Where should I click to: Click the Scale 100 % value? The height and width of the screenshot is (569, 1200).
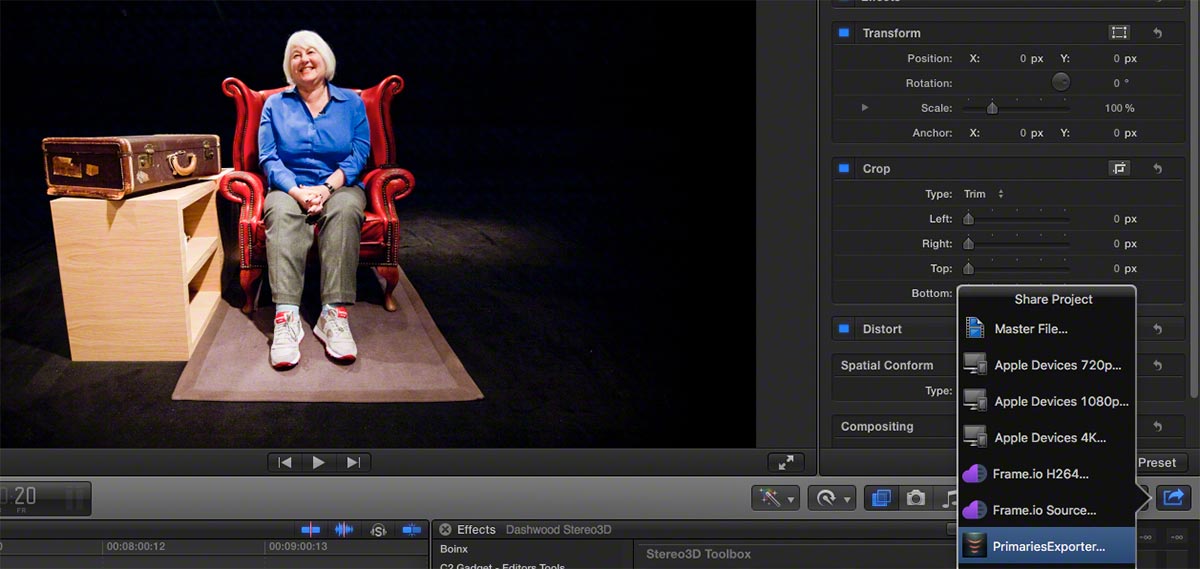1119,108
